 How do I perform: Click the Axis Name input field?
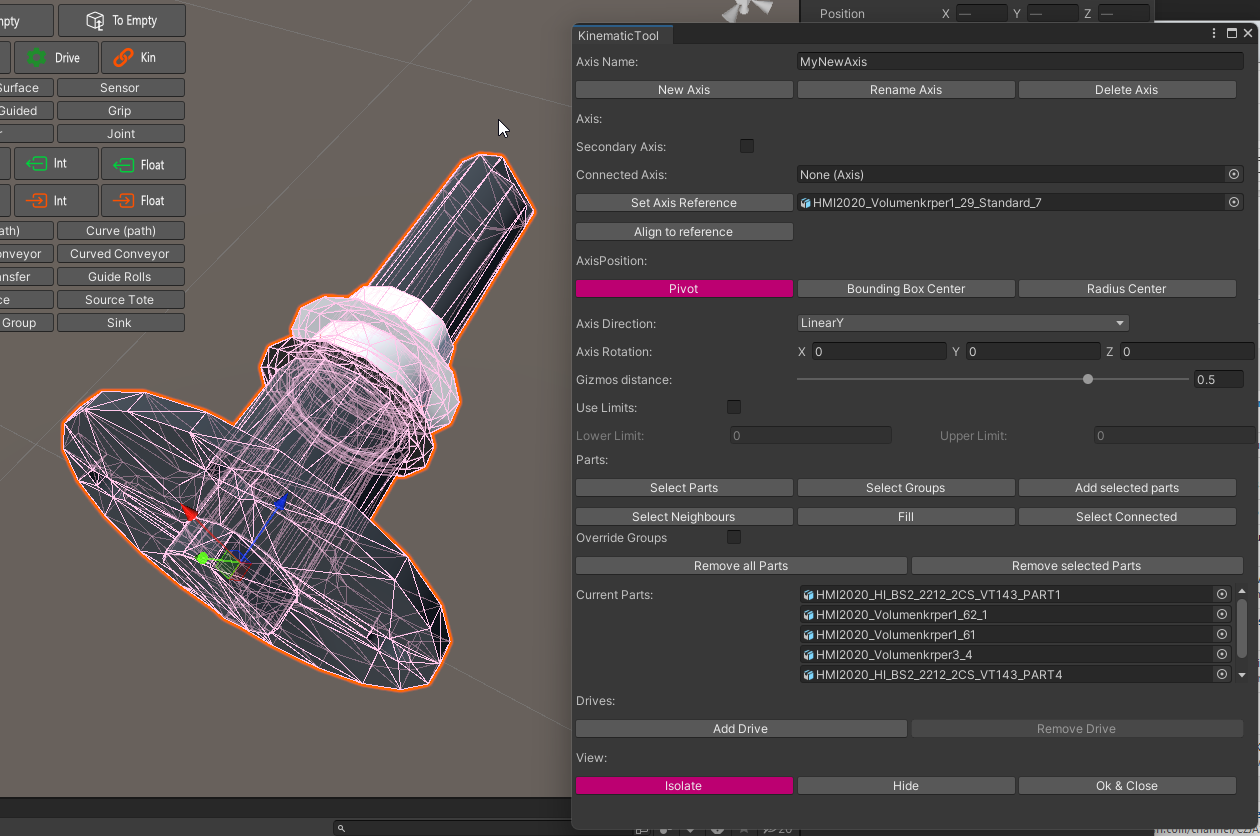[1020, 62]
